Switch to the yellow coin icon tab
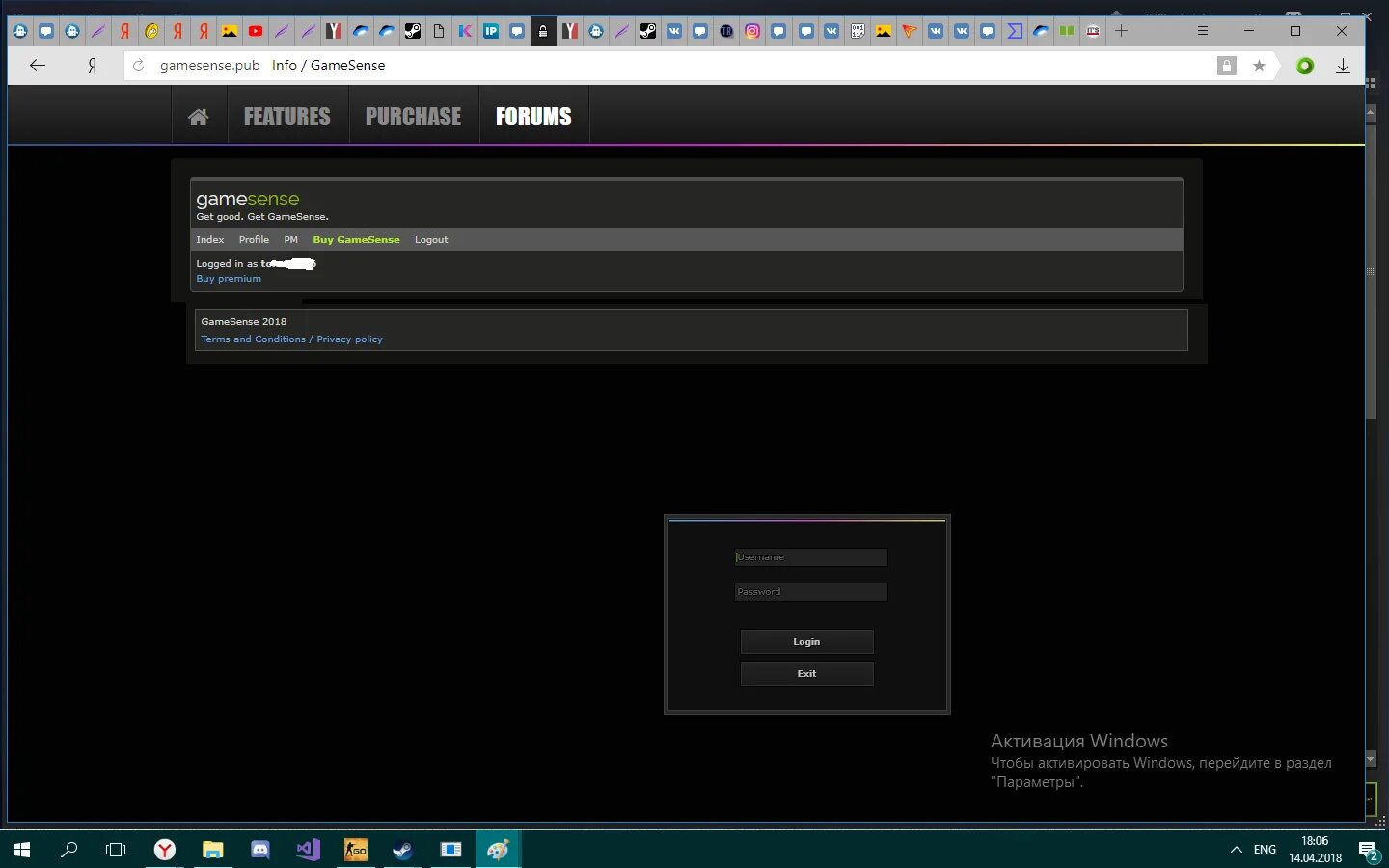 pyautogui.click(x=151, y=31)
